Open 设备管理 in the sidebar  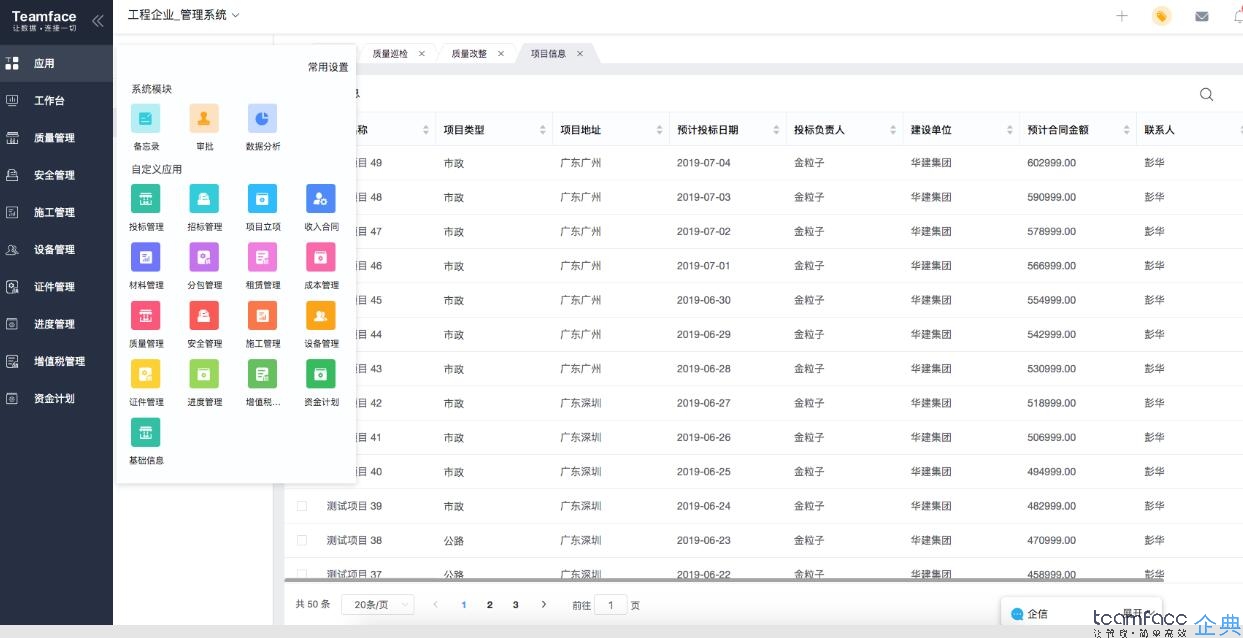click(56, 249)
